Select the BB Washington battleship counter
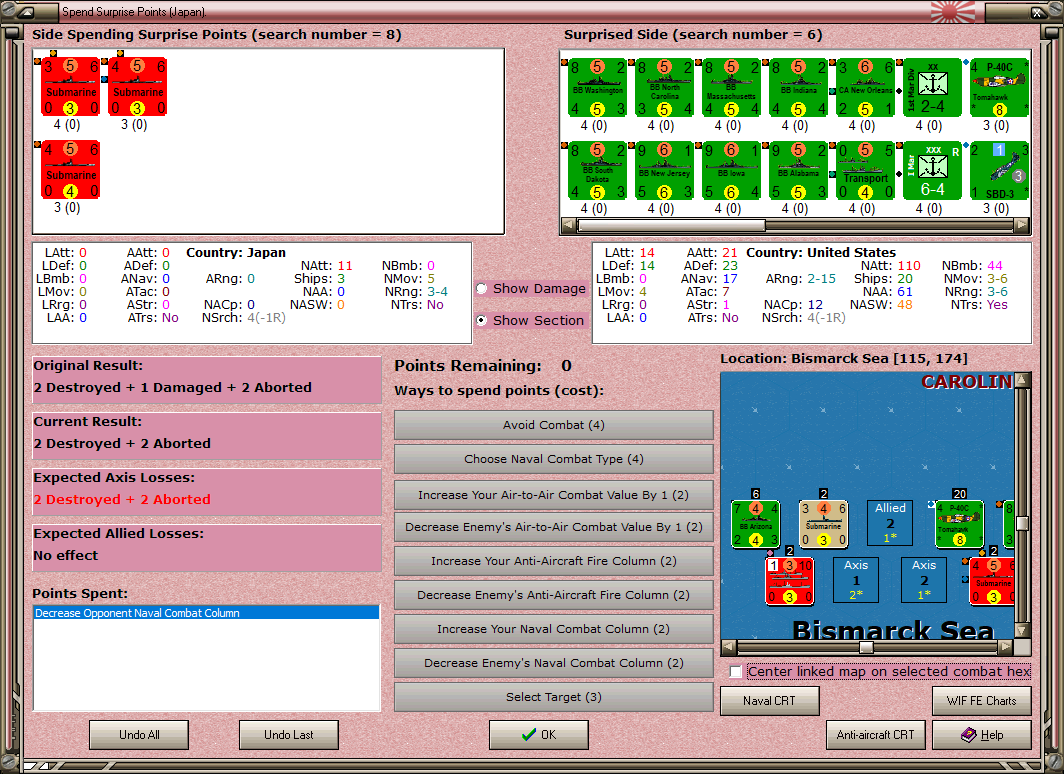The height and width of the screenshot is (774, 1064). pos(597,88)
